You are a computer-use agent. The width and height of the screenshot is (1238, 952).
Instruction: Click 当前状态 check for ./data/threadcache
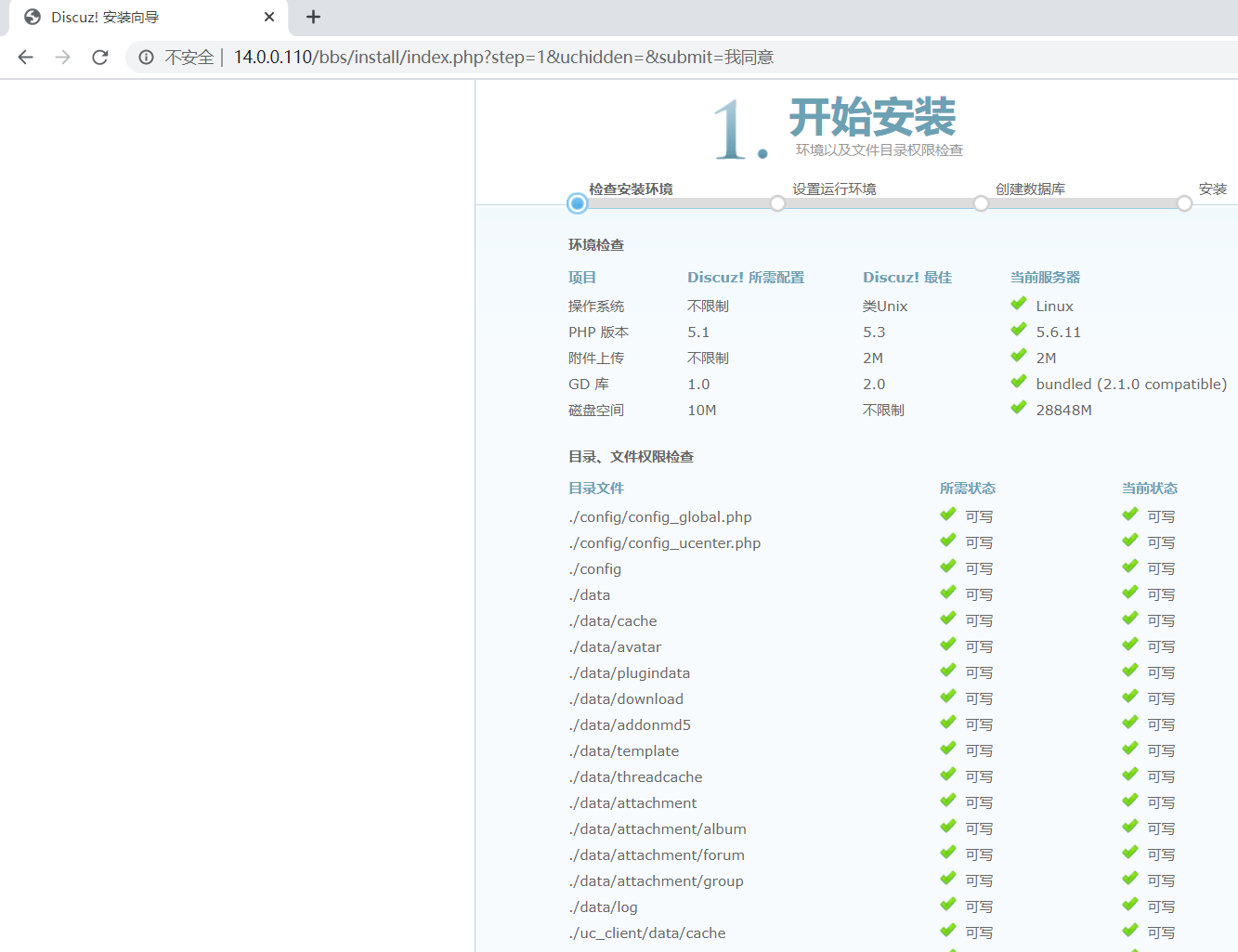tap(1130, 775)
